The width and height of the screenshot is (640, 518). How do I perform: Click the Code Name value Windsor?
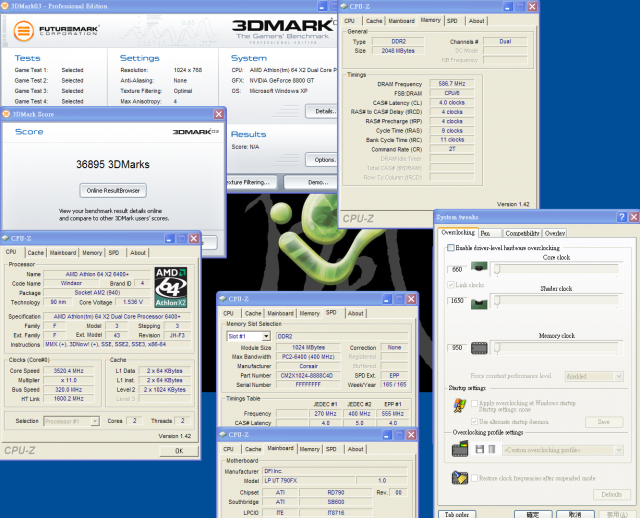71,283
